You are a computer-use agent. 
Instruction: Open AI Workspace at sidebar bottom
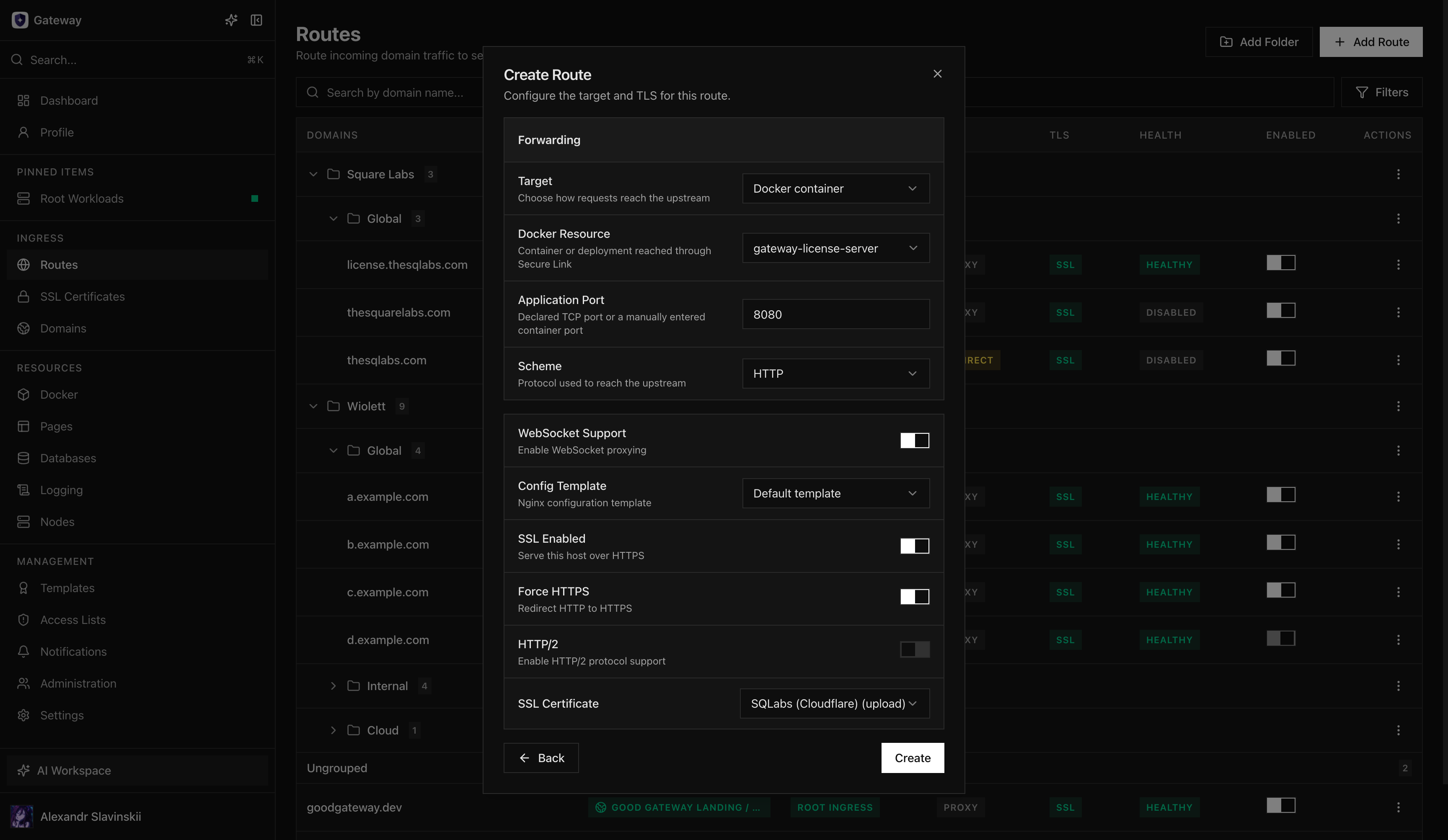(137, 770)
